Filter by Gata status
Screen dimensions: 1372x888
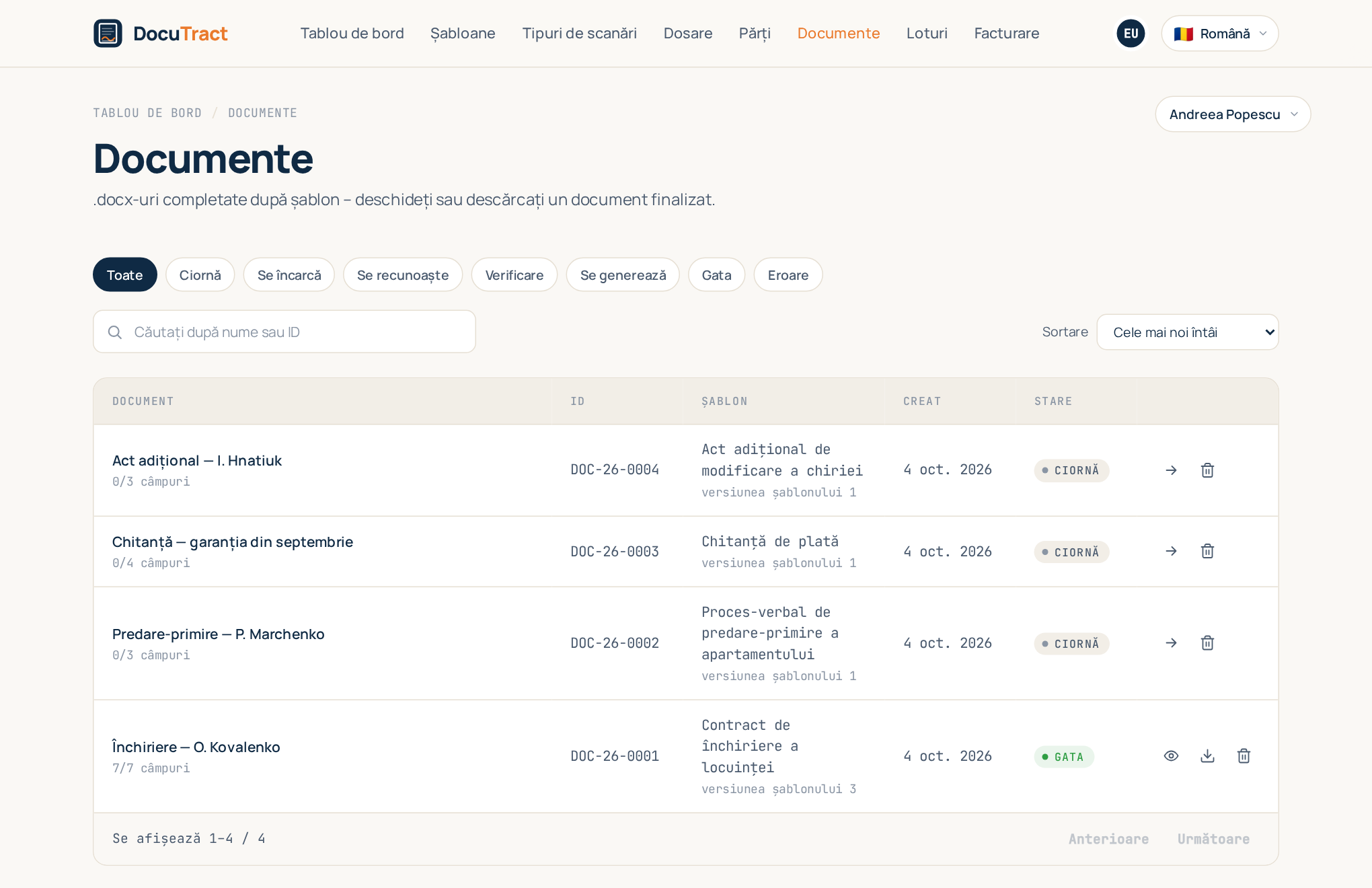tap(716, 275)
